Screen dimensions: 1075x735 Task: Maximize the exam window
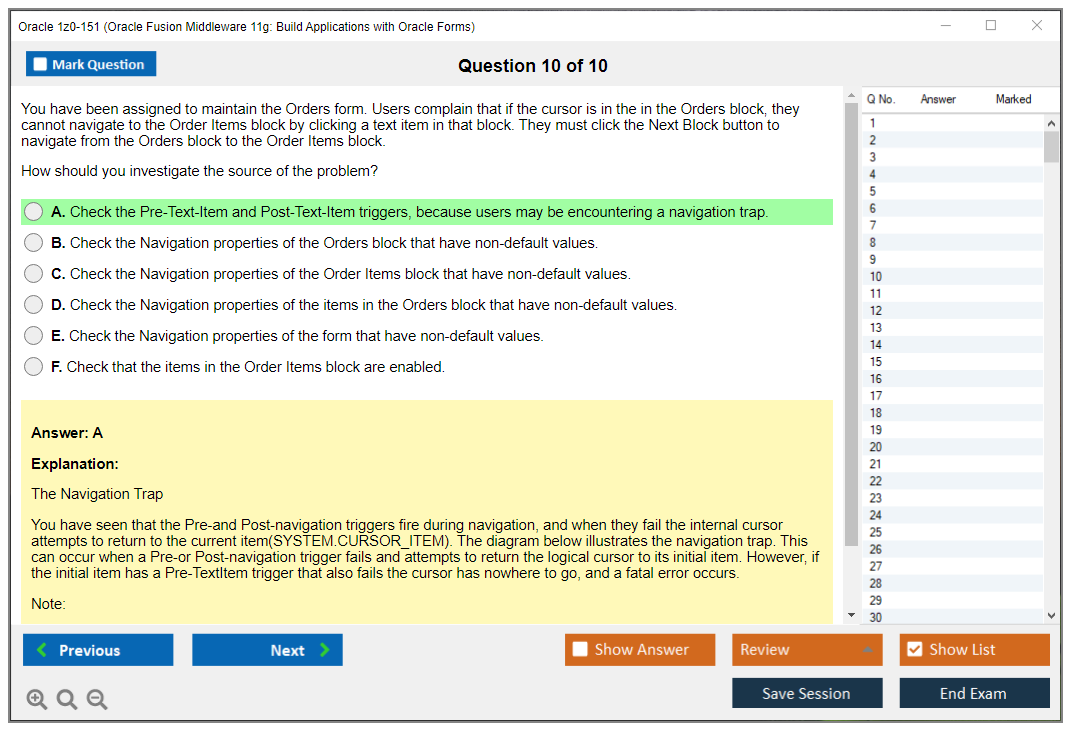[x=990, y=26]
